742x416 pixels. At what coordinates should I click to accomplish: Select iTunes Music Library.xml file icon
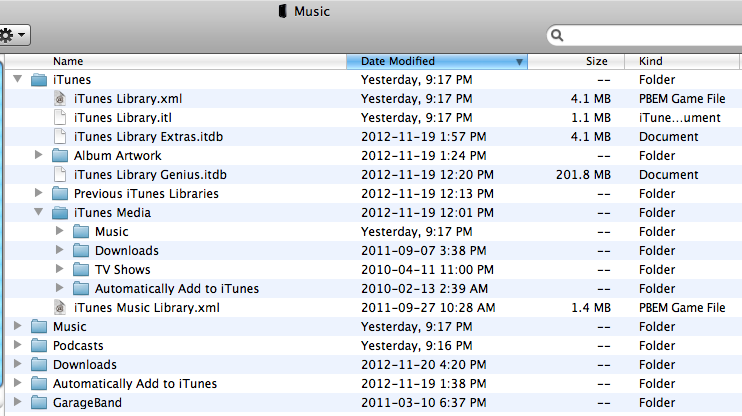click(60, 307)
